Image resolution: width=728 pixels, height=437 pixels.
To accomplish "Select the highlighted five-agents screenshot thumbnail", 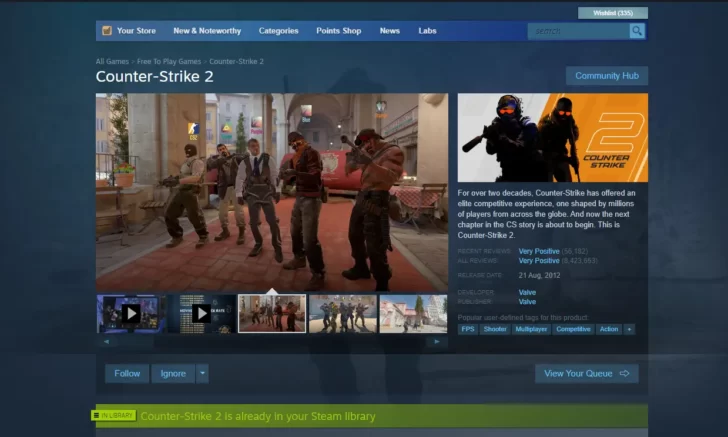I will tap(272, 313).
